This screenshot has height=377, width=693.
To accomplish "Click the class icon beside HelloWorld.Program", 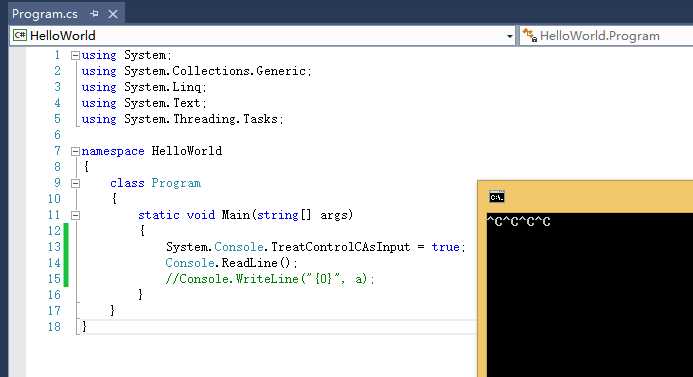I will tap(529, 35).
